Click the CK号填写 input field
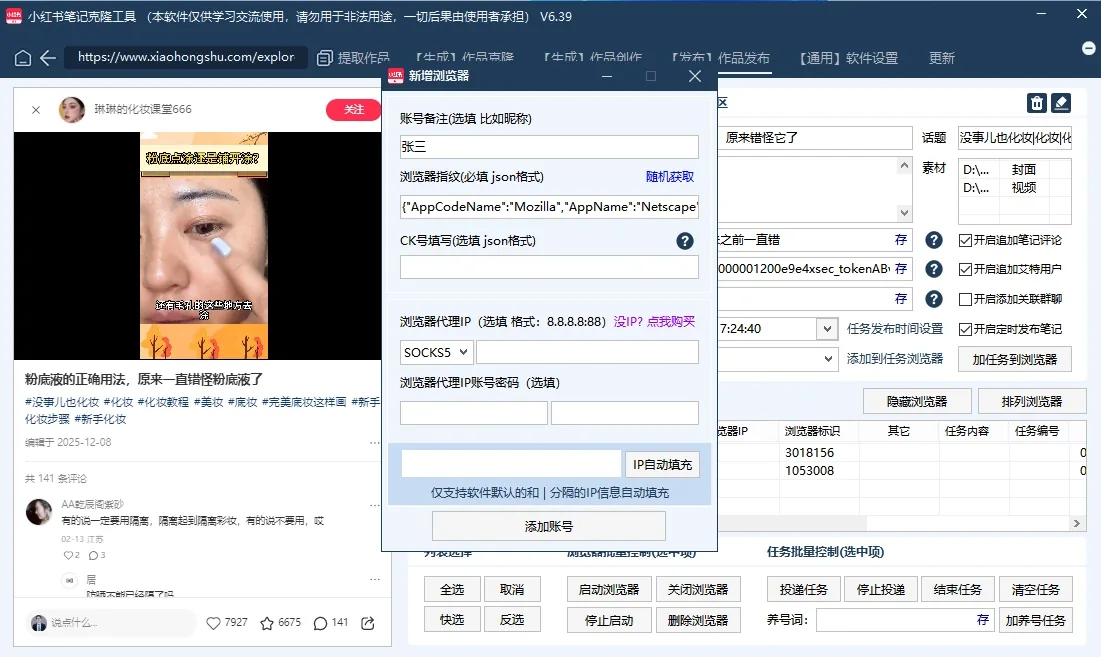 [x=549, y=267]
